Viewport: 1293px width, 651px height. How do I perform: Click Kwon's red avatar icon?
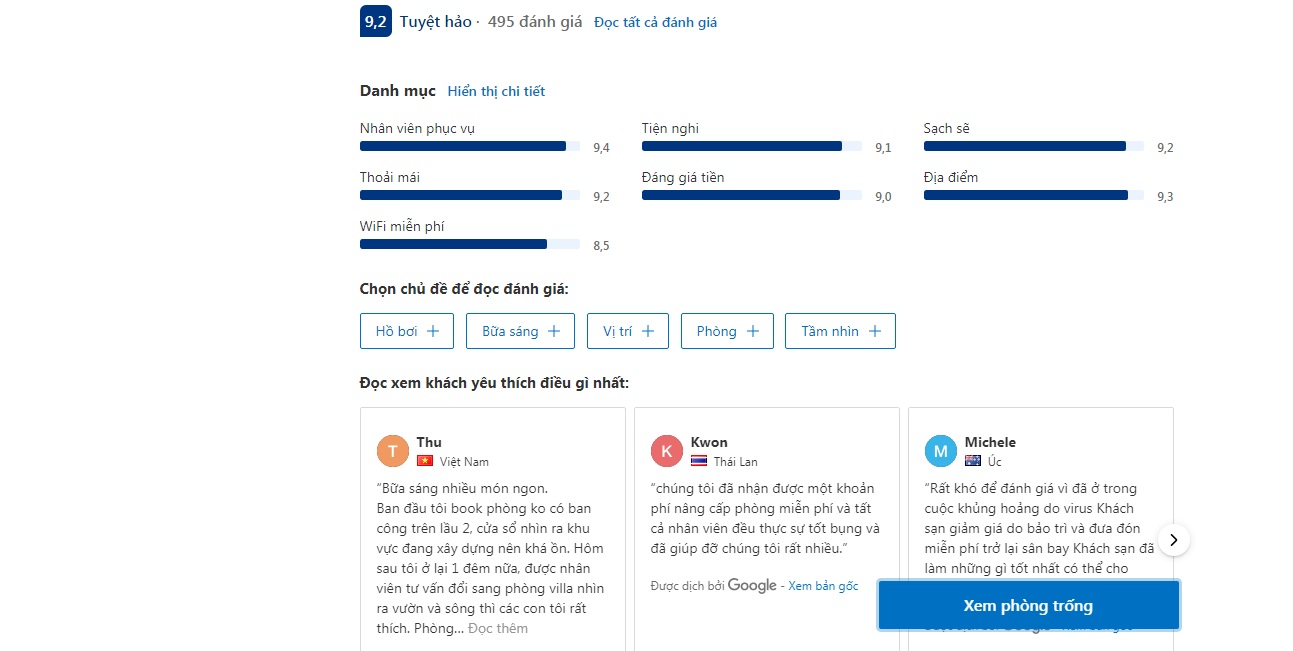(x=667, y=451)
